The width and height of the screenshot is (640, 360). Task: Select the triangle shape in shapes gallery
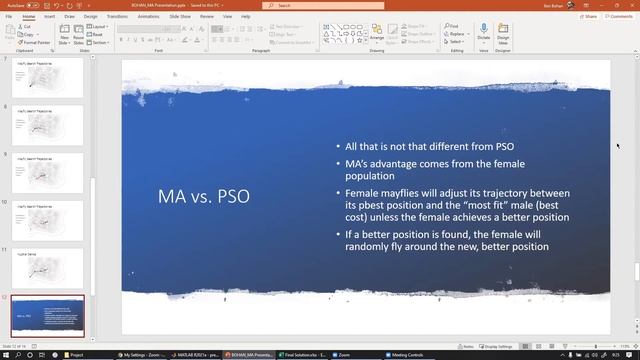[x=326, y=34]
